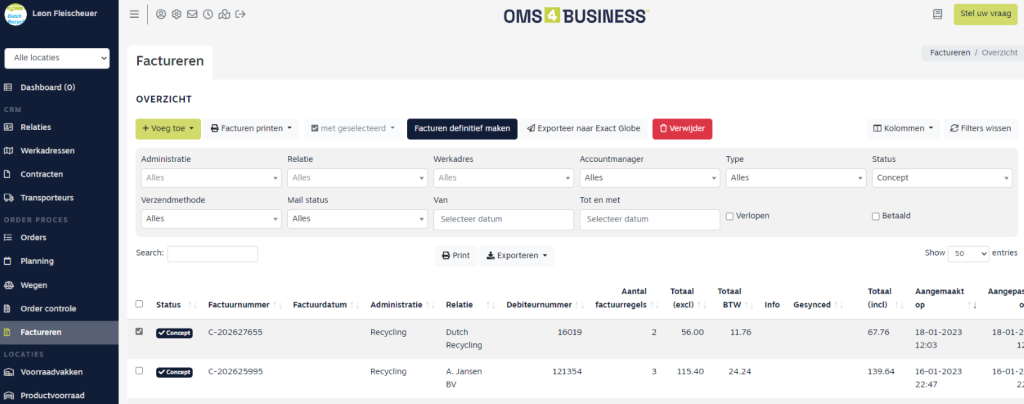Viewport: 1024px width, 404px height.
Task: Click the puzzle pieces icon in top bar
Action: (x=223, y=14)
